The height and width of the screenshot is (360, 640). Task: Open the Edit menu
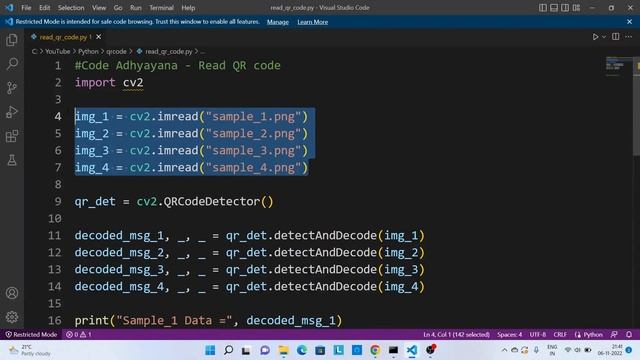point(44,8)
